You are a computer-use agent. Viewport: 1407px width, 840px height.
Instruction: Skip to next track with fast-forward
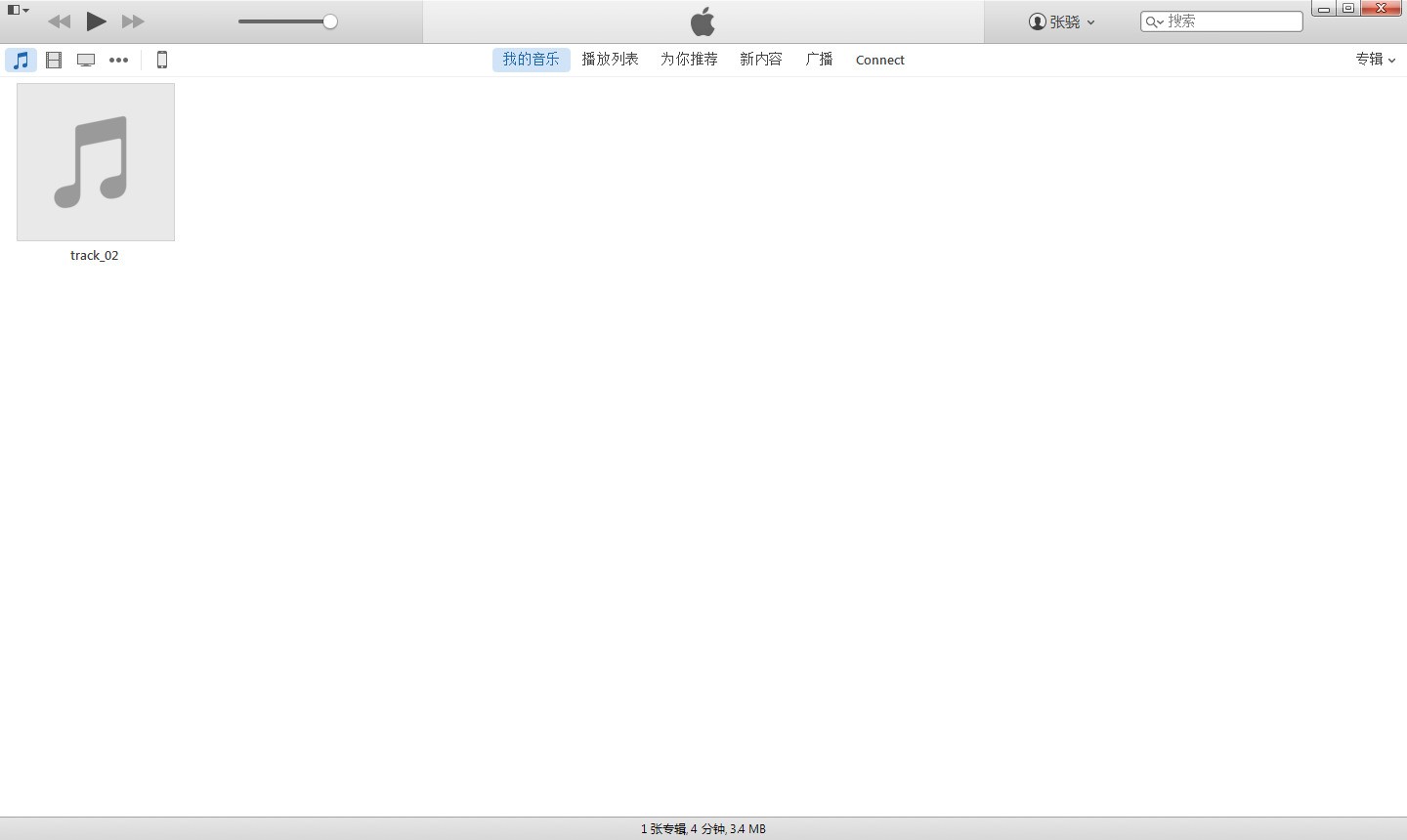click(x=133, y=21)
